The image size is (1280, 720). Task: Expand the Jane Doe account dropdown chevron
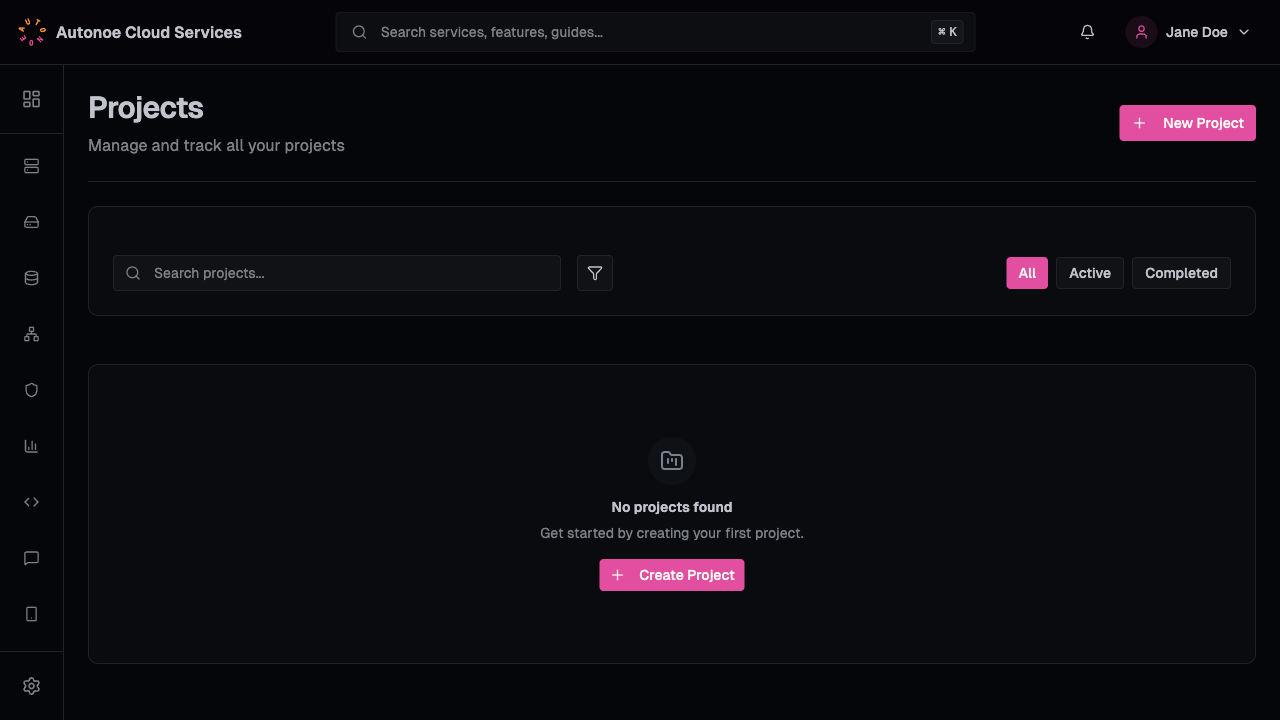click(1244, 32)
